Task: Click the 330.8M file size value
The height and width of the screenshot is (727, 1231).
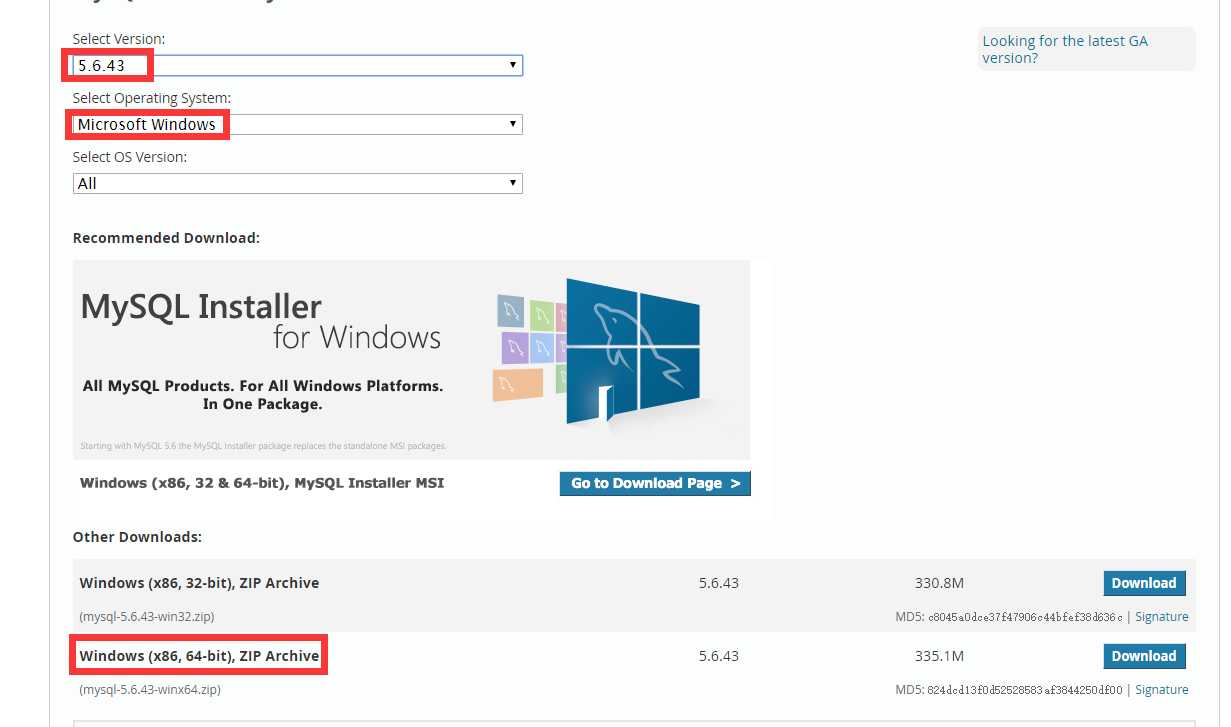Action: tap(939, 583)
